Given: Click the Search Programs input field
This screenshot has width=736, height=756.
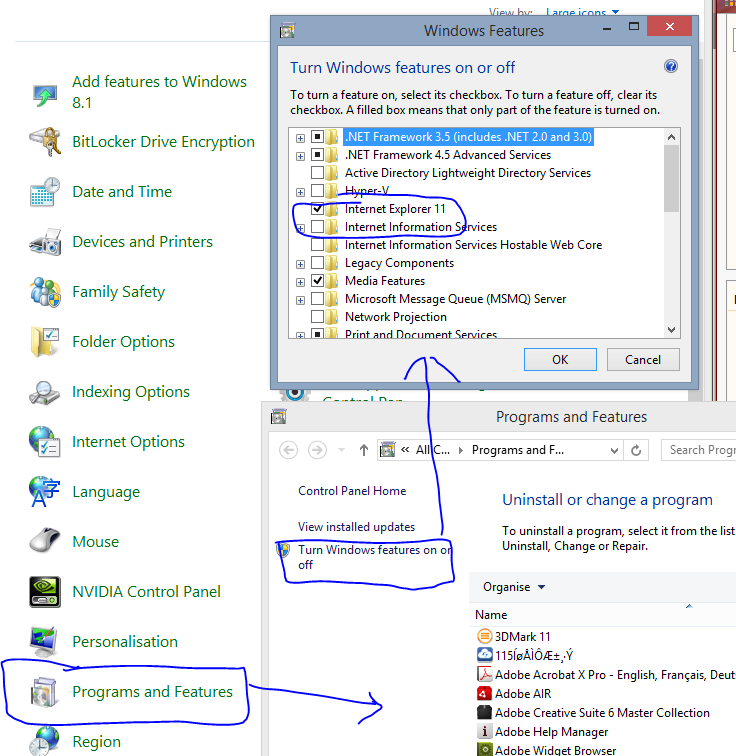Looking at the screenshot, I should pyautogui.click(x=699, y=450).
